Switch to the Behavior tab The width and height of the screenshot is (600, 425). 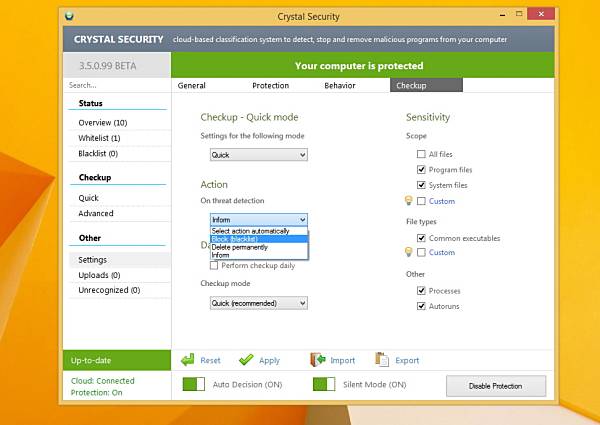tap(340, 85)
